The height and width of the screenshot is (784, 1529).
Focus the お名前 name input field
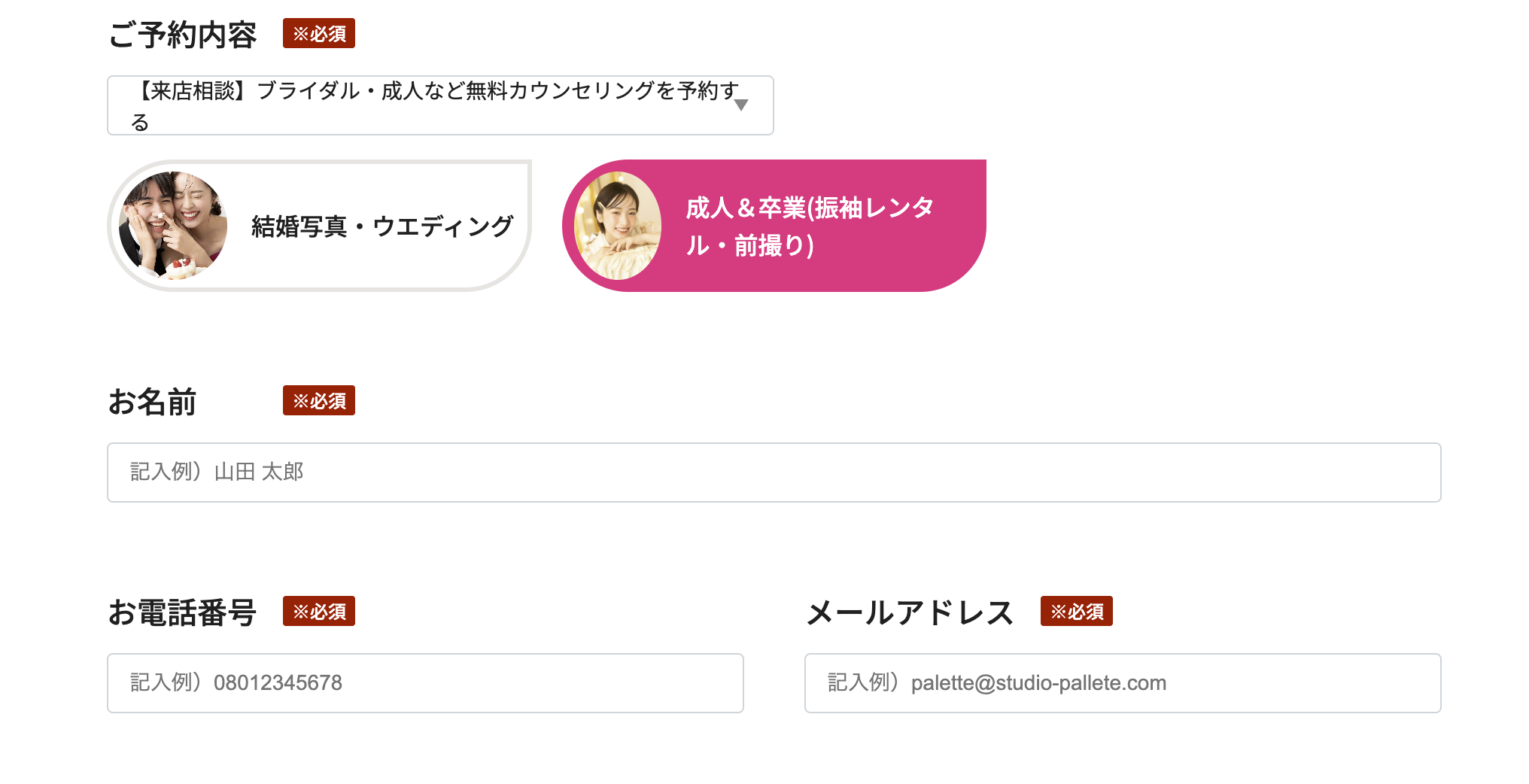pyautogui.click(x=774, y=473)
